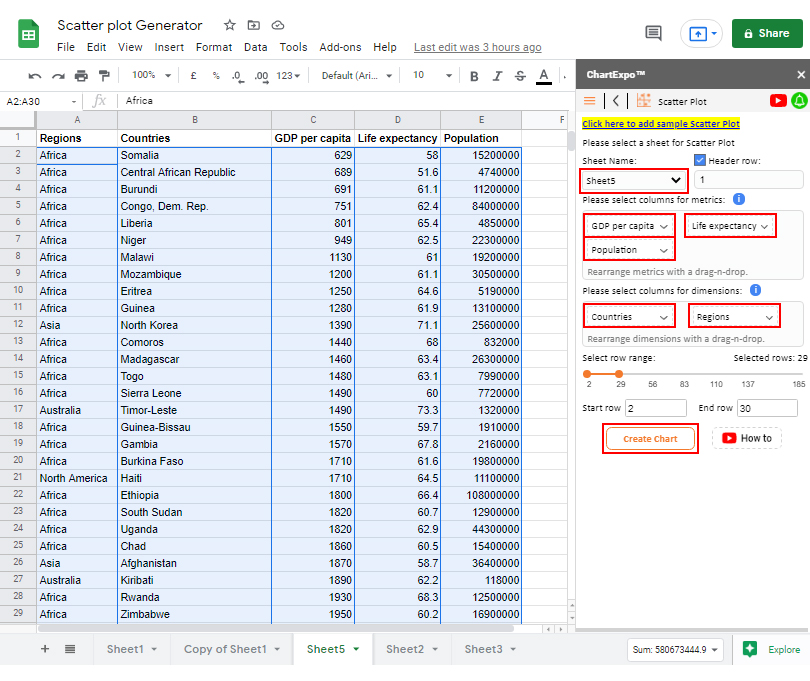Click the Redo arrow in toolbar
This screenshot has width=810, height=681.
[x=58, y=76]
